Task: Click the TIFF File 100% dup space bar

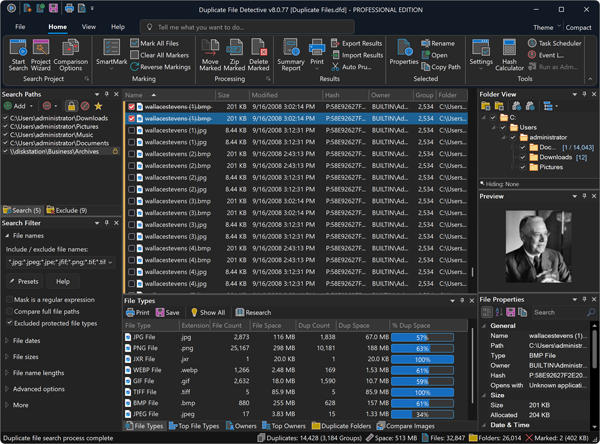Action: click(x=422, y=392)
